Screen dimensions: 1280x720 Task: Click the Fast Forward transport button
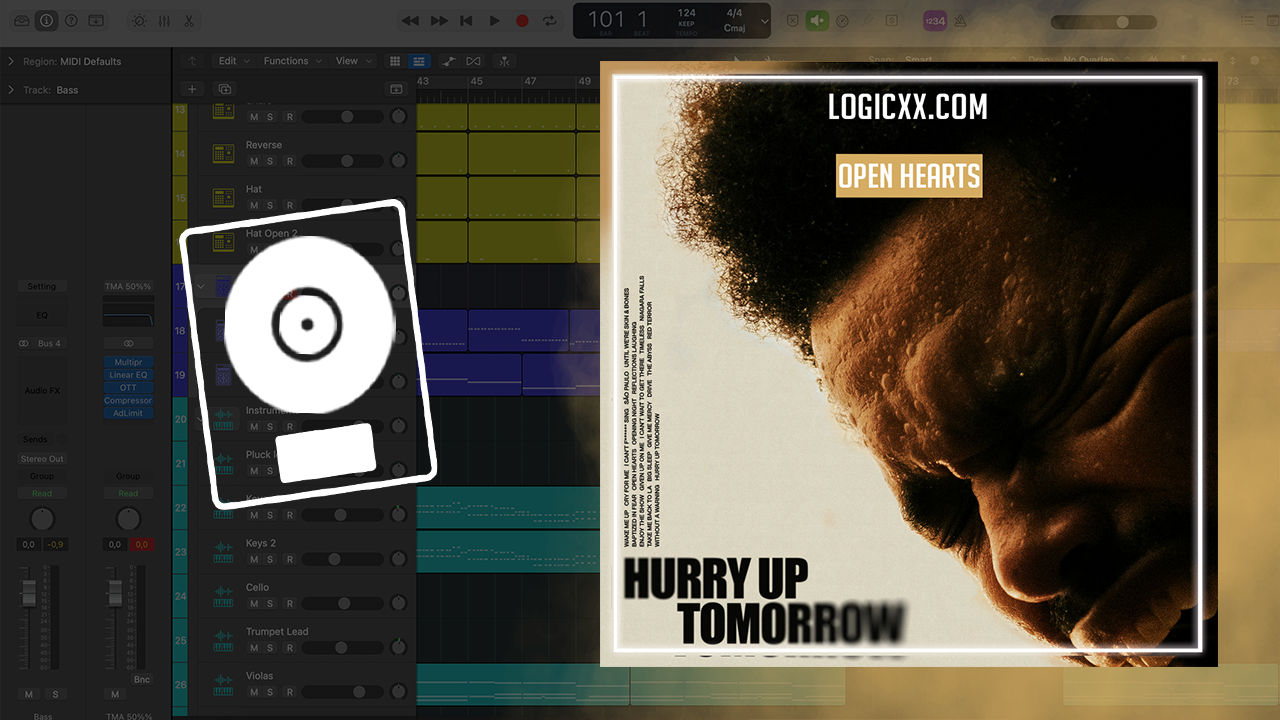(x=439, y=20)
